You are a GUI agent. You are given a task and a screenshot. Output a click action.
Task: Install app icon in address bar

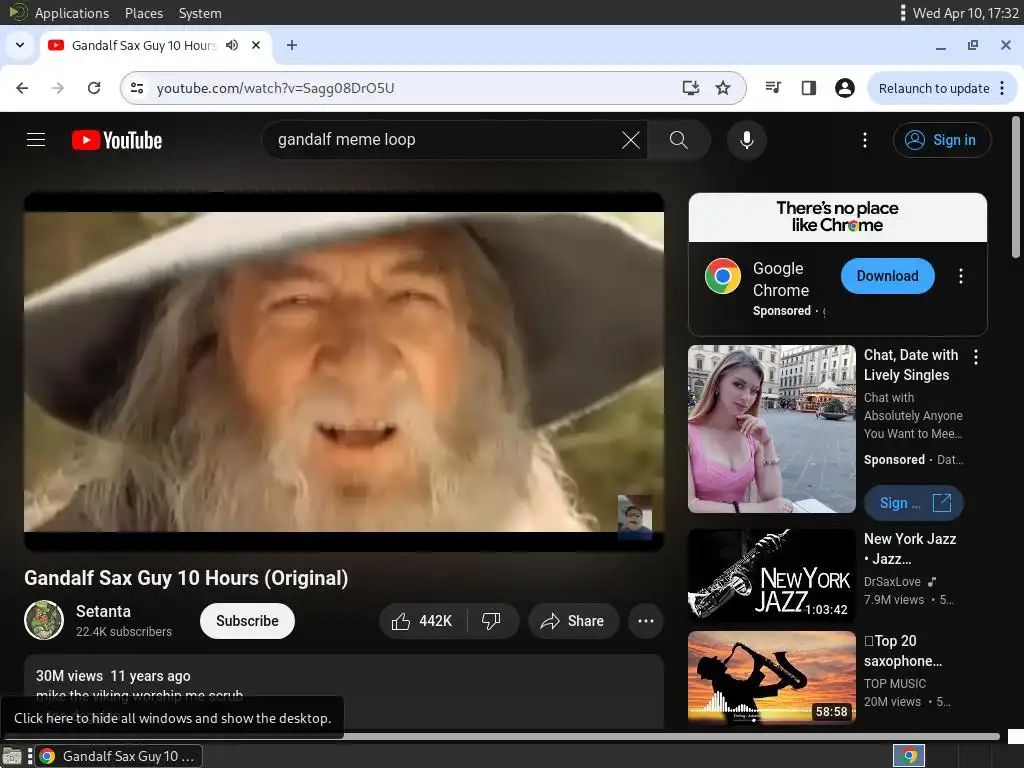[x=690, y=88]
